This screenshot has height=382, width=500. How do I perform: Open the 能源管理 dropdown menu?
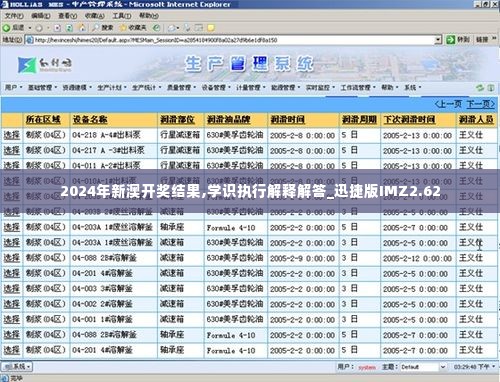click(285, 88)
